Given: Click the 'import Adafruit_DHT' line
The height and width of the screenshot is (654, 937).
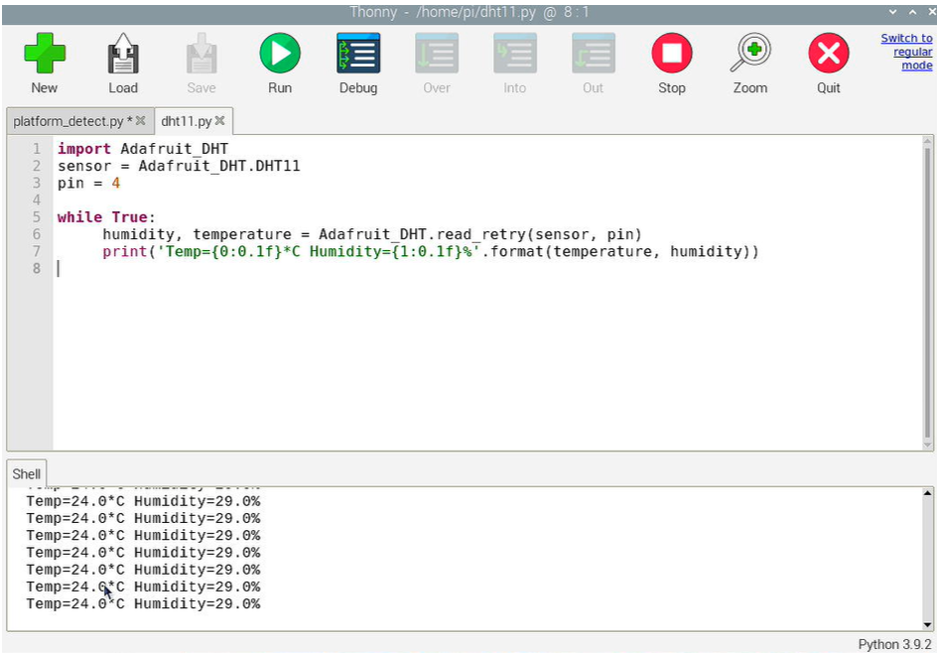Looking at the screenshot, I should coord(143,149).
